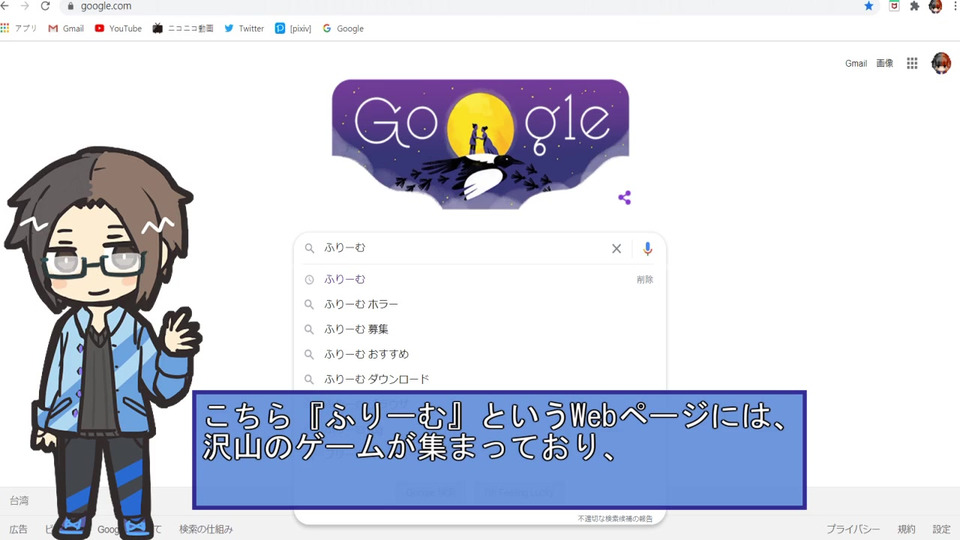The width and height of the screenshot is (960, 540).
Task: Reload the page with the refresh icon
Action: tap(45, 6)
